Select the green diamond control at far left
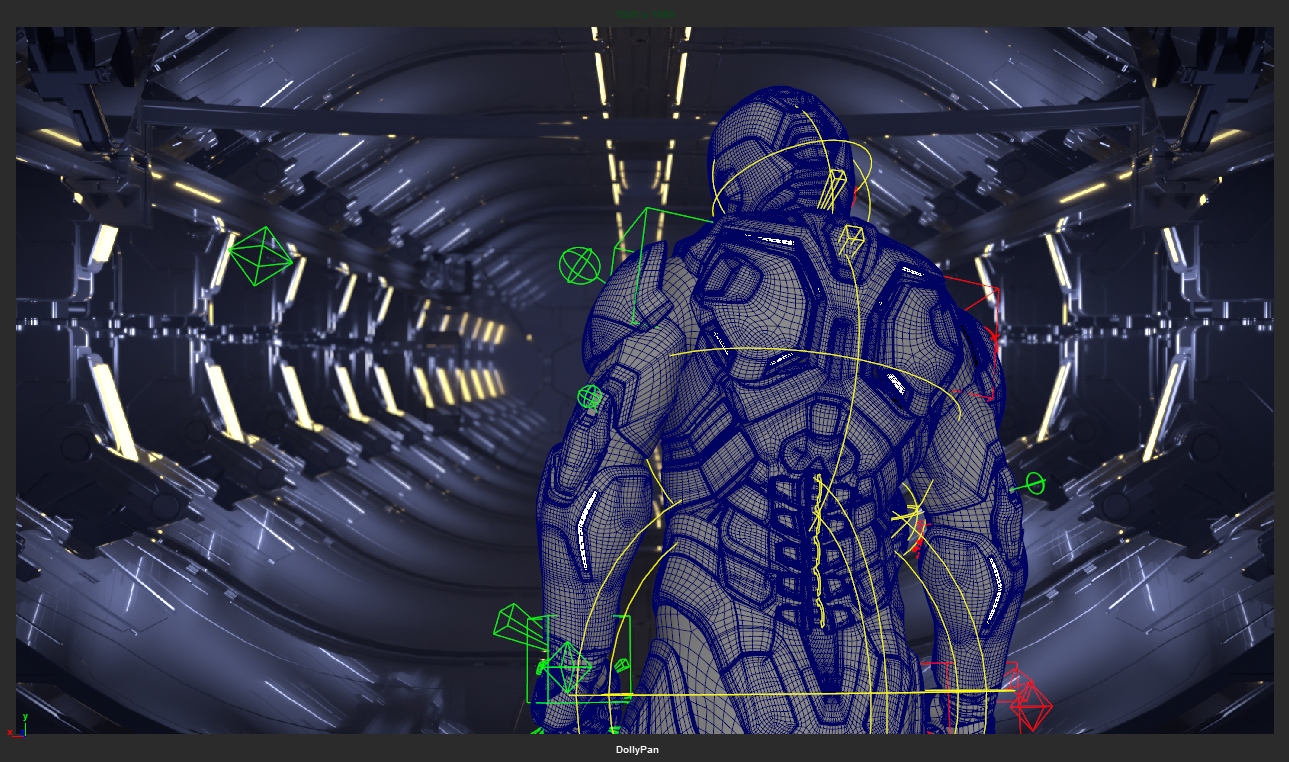Screen dimensions: 1289x762 [x=260, y=256]
